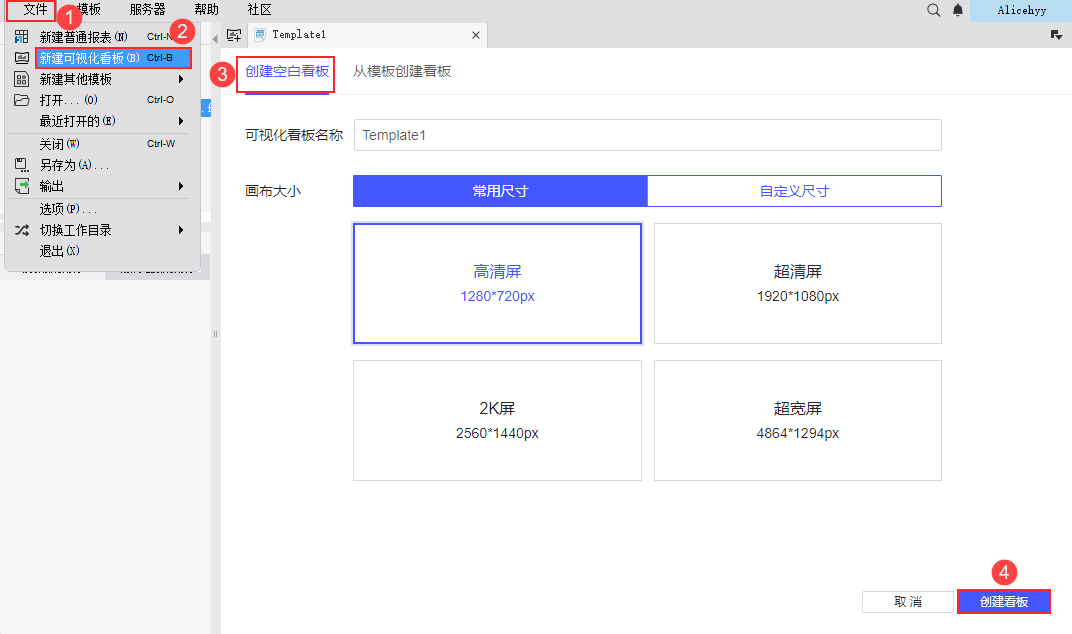Click the Export (输出) icon

coord(21,186)
